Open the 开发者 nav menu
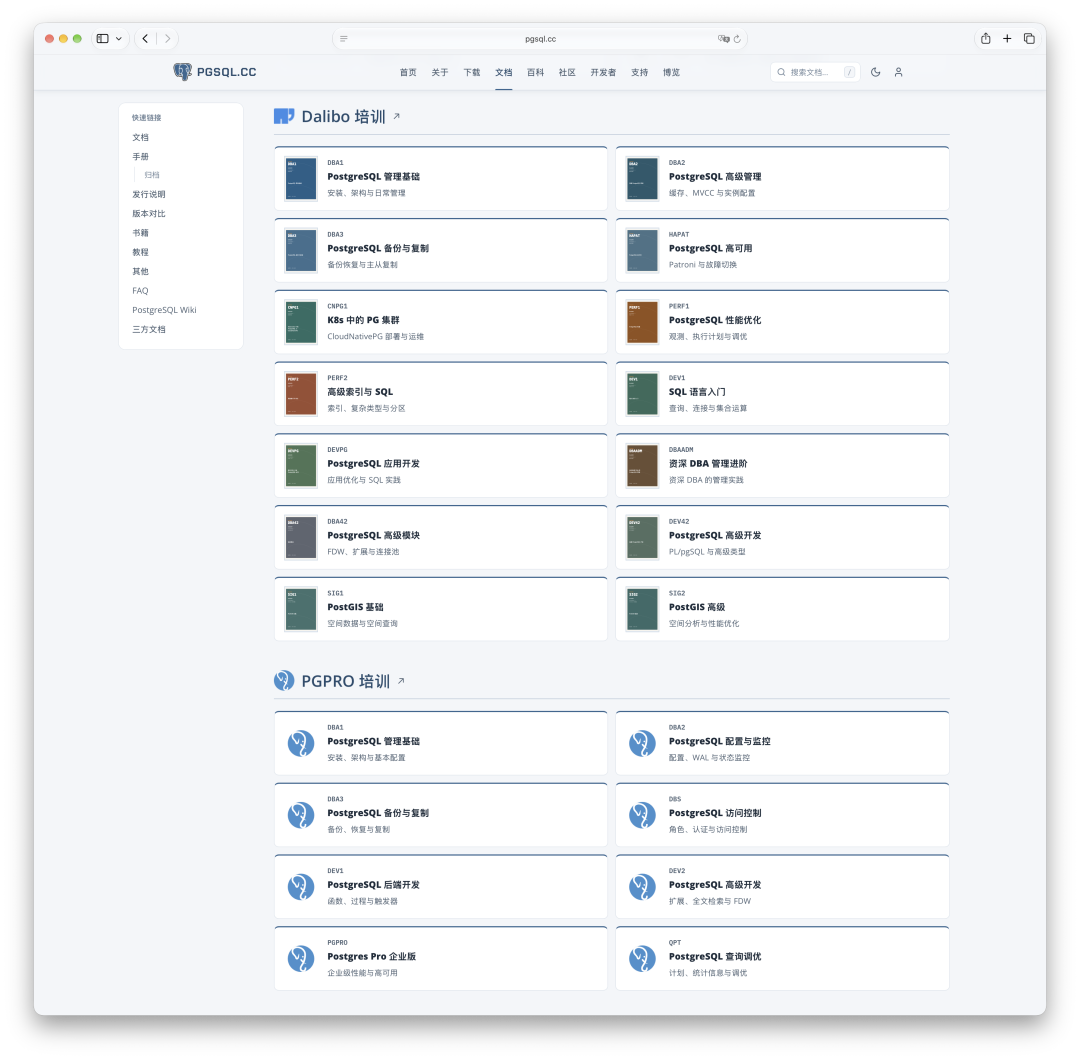The width and height of the screenshot is (1080, 1060). (603, 72)
